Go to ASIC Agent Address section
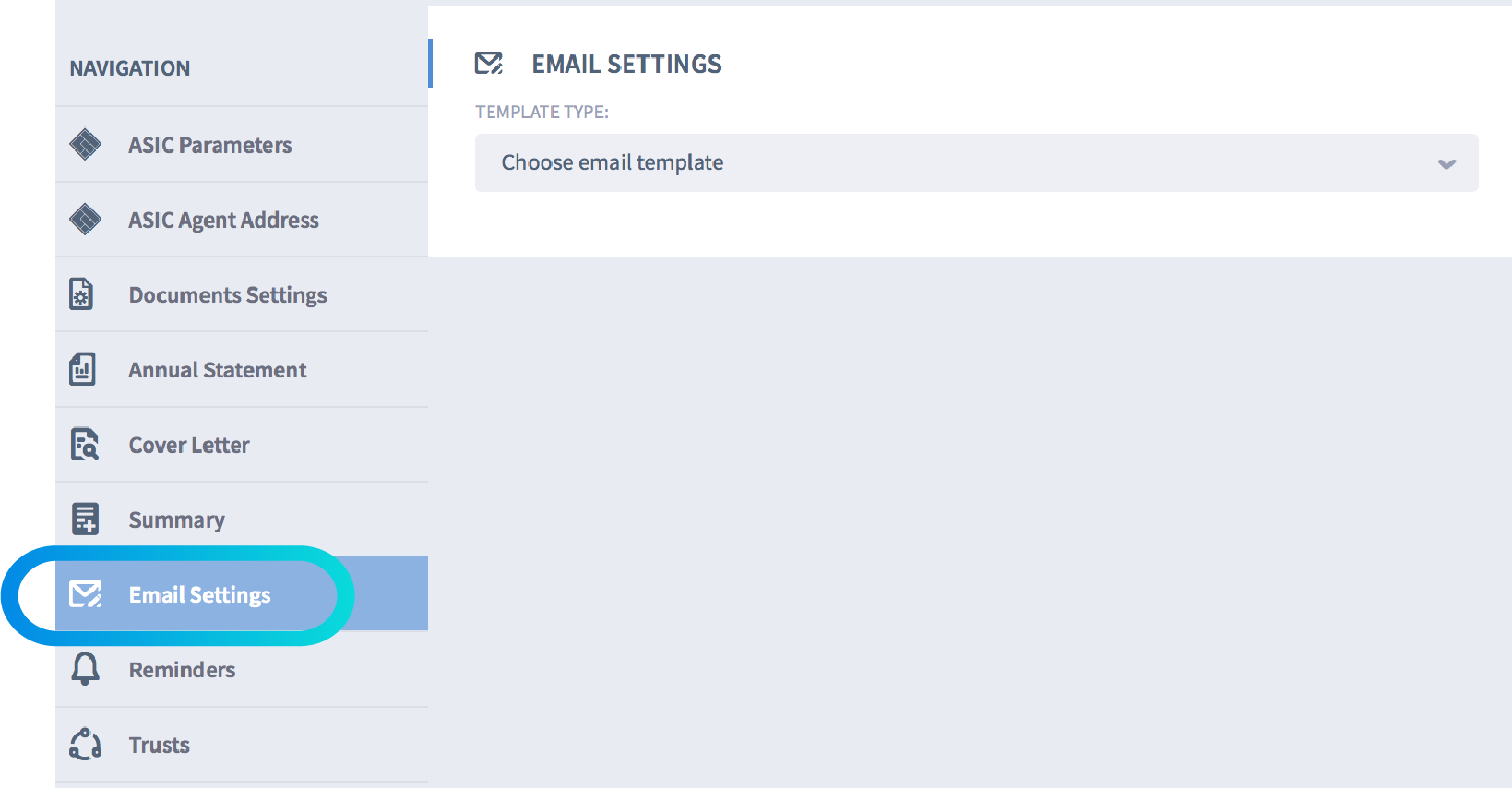The image size is (1512, 789). pos(224,220)
